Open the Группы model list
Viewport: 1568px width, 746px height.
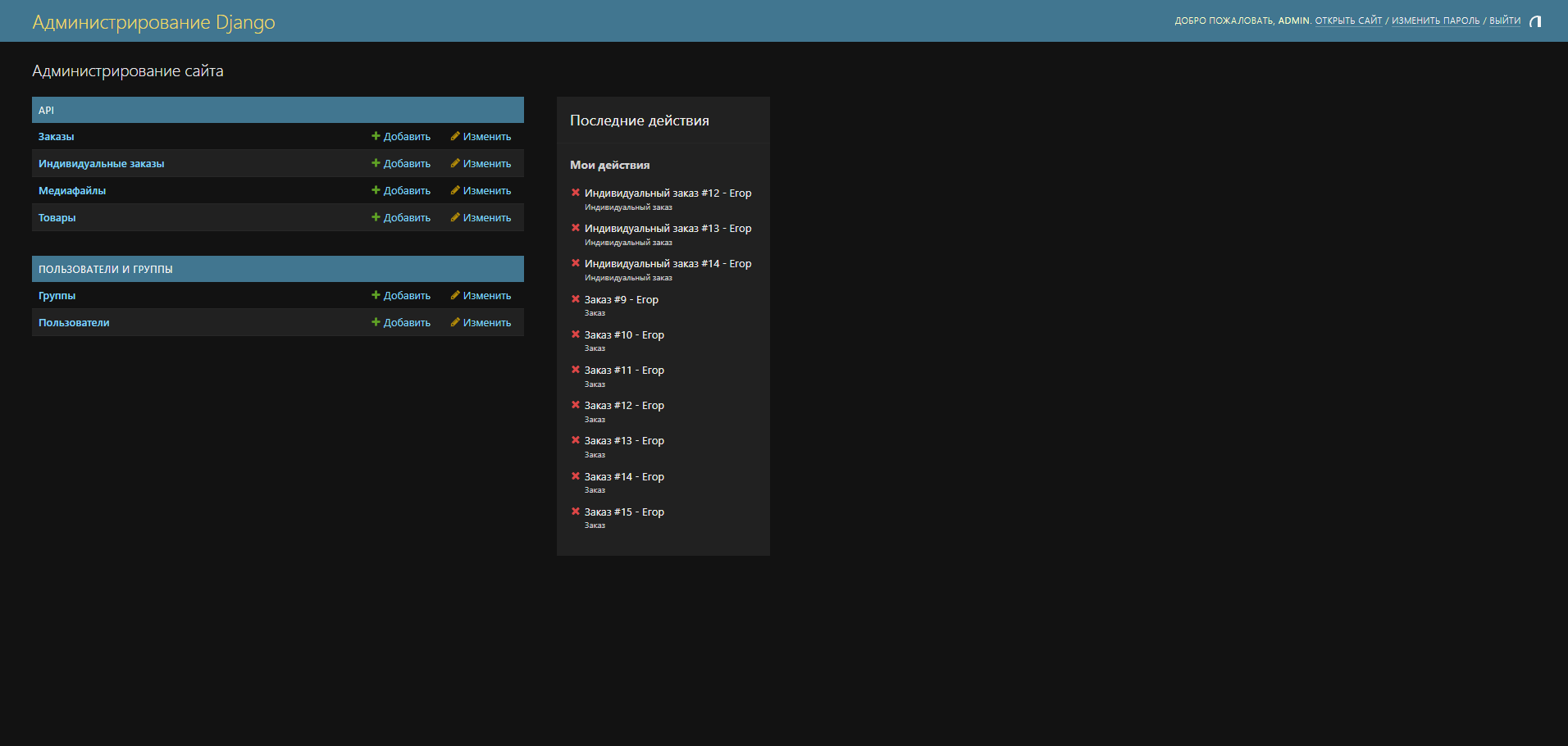pos(57,296)
